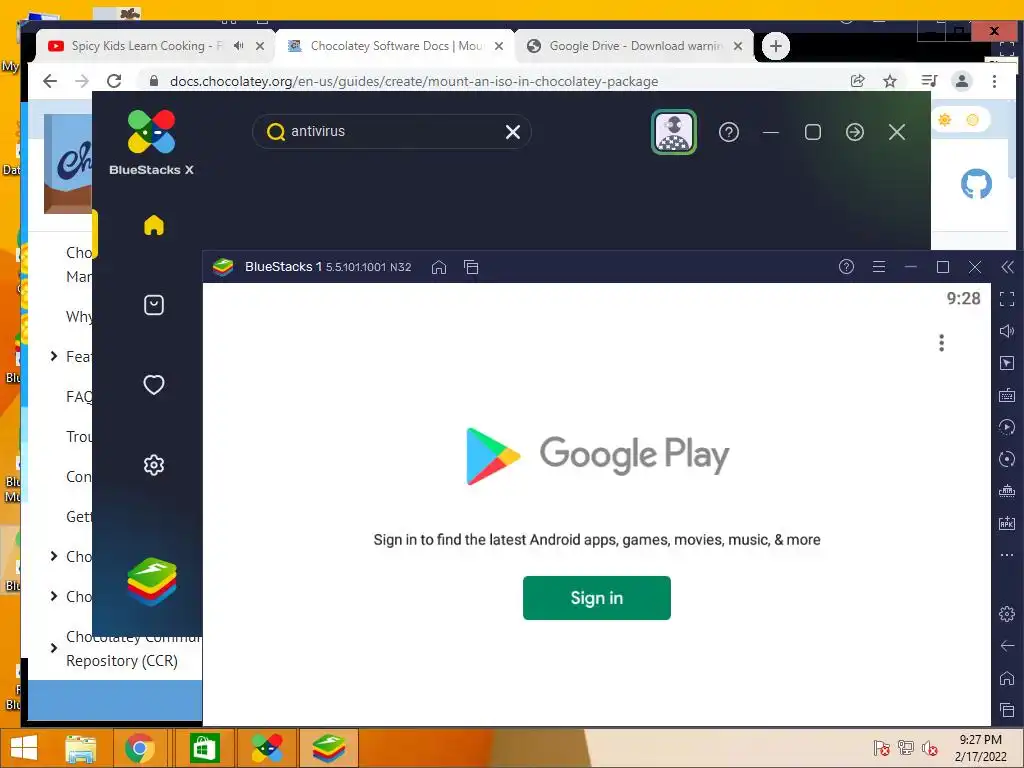Expand Chocolatey Community Repository (CCR) item
This screenshot has height=768, width=1024.
point(54,648)
